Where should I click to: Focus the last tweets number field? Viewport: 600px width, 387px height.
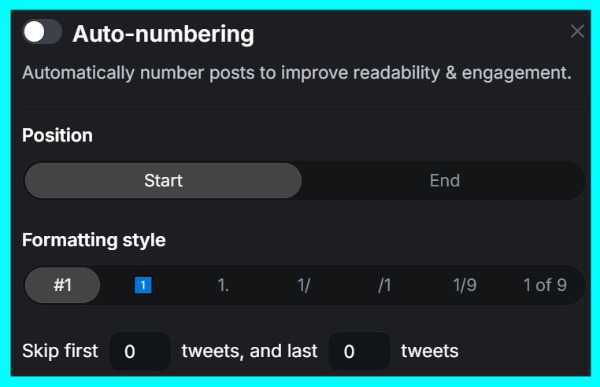pyautogui.click(x=359, y=351)
